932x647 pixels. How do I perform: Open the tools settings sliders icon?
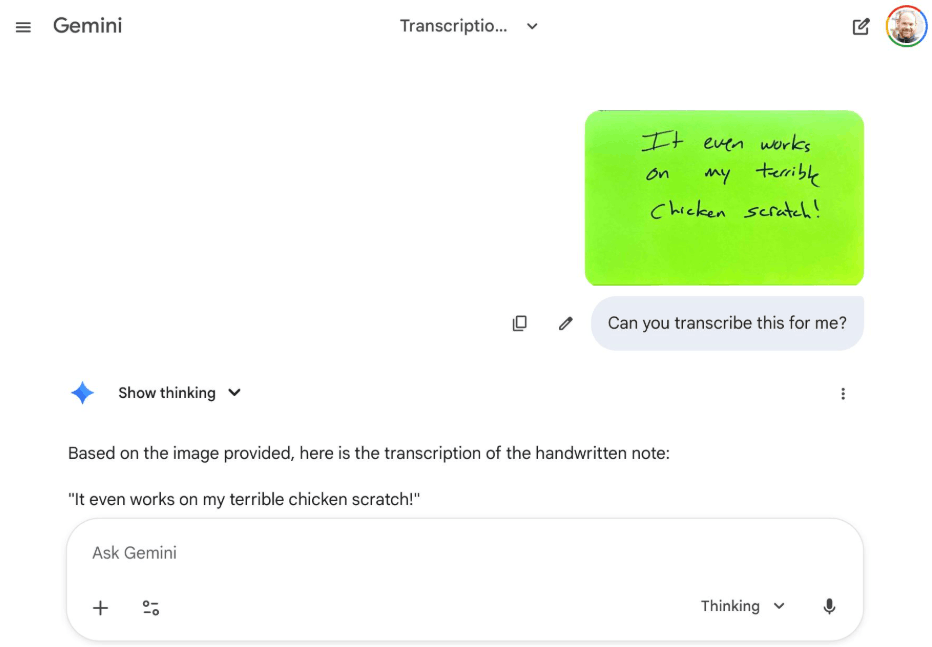click(150, 607)
